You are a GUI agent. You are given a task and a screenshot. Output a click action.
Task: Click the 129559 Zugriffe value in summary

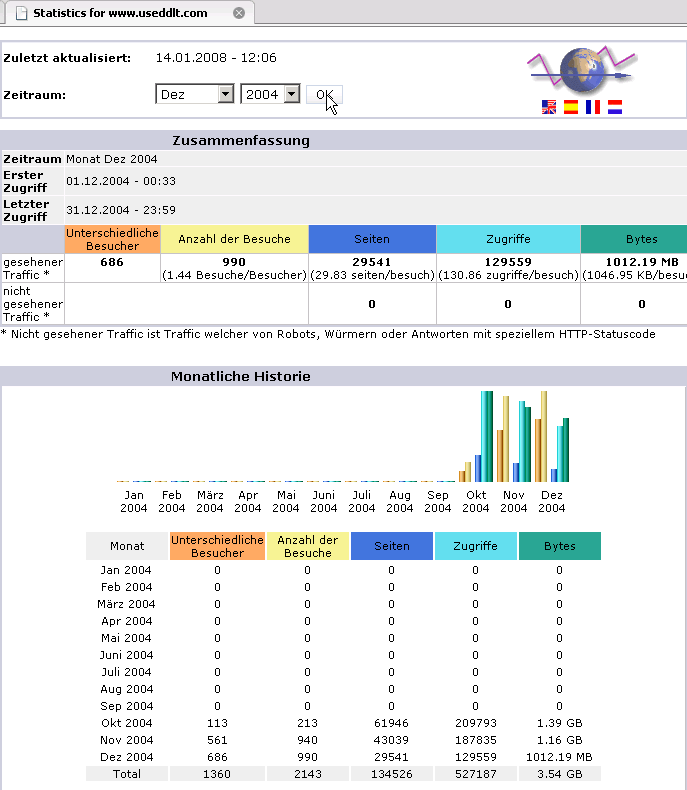coord(508,262)
